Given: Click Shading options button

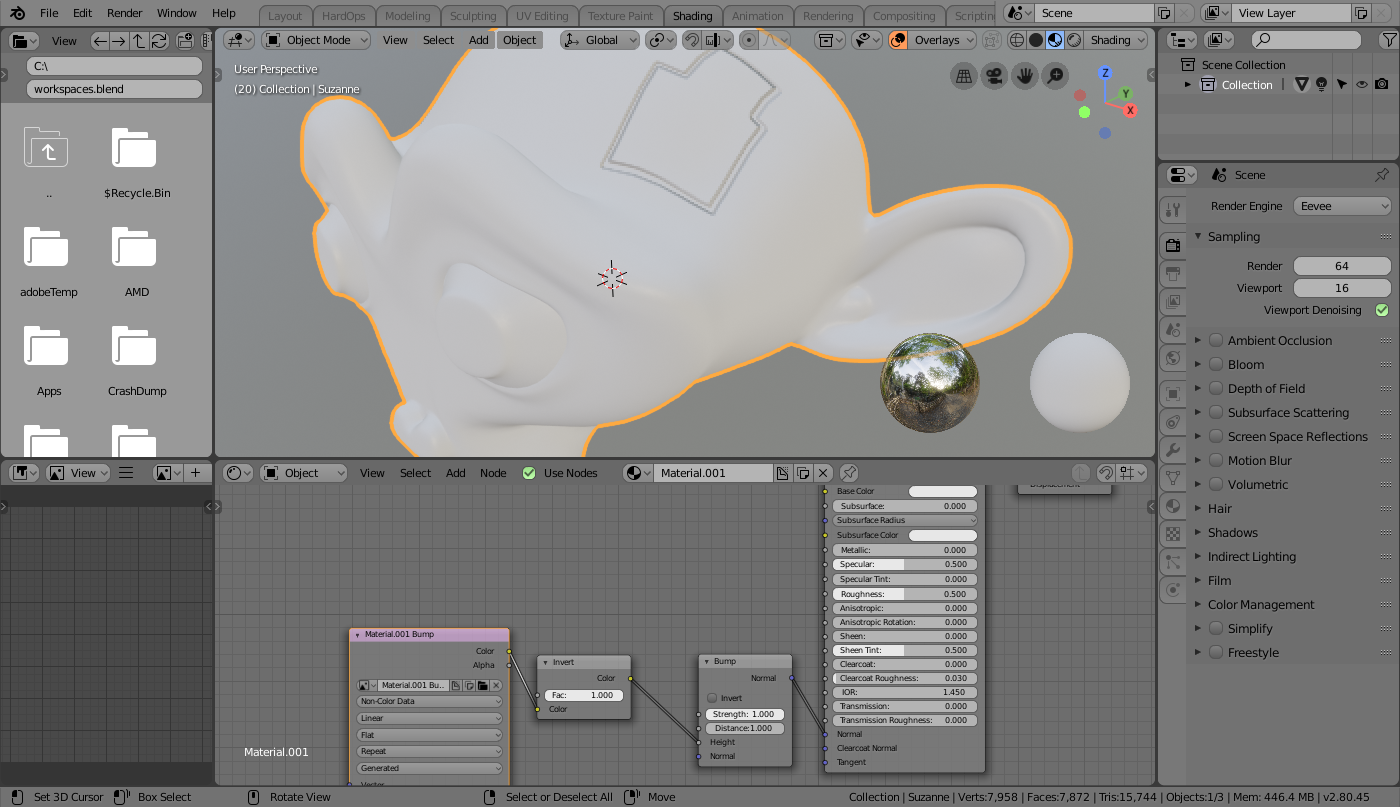Looking at the screenshot, I should [x=1116, y=40].
